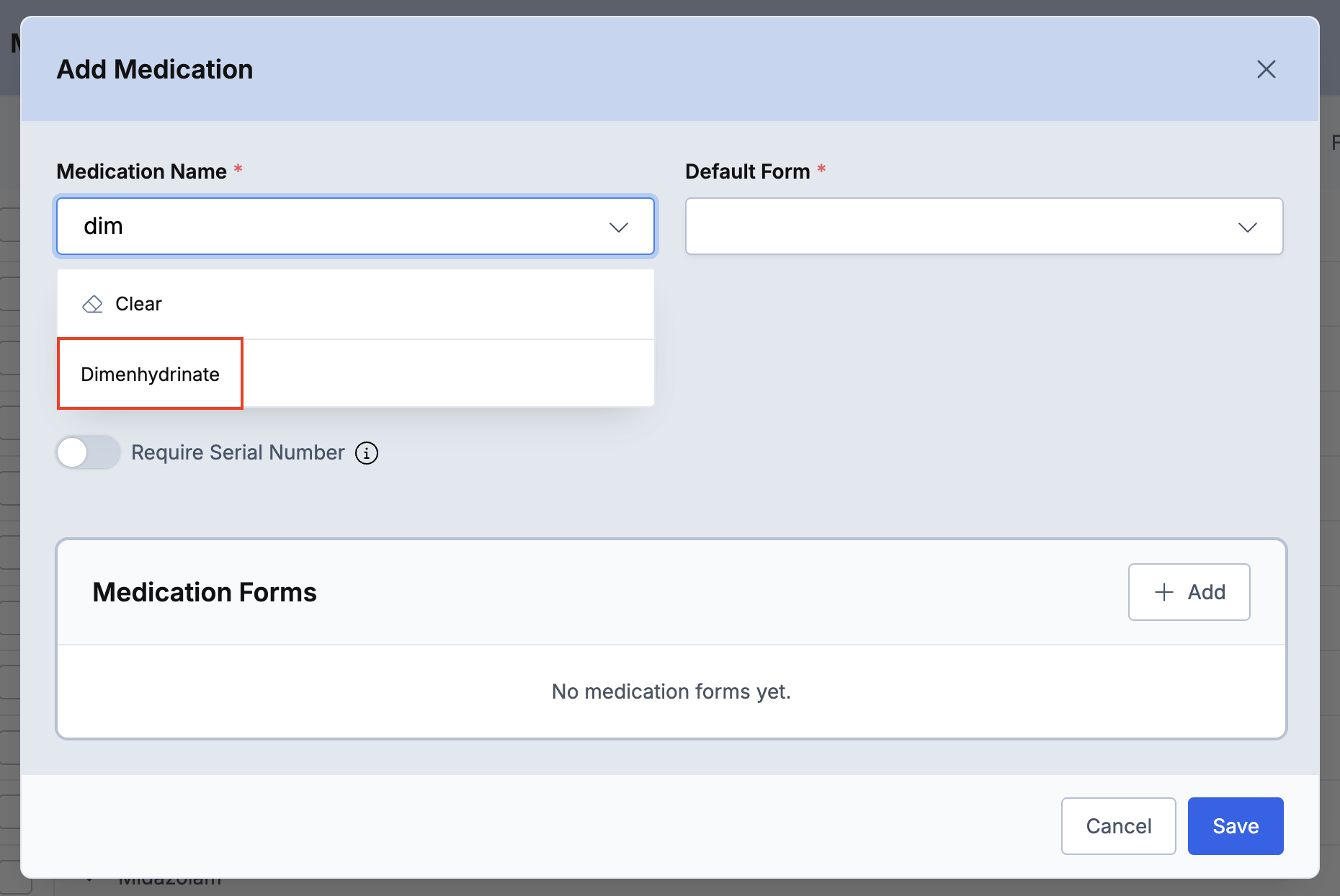Screen dimensions: 1340x896
Task: Open the Default Form dropdown
Action: (x=983, y=226)
